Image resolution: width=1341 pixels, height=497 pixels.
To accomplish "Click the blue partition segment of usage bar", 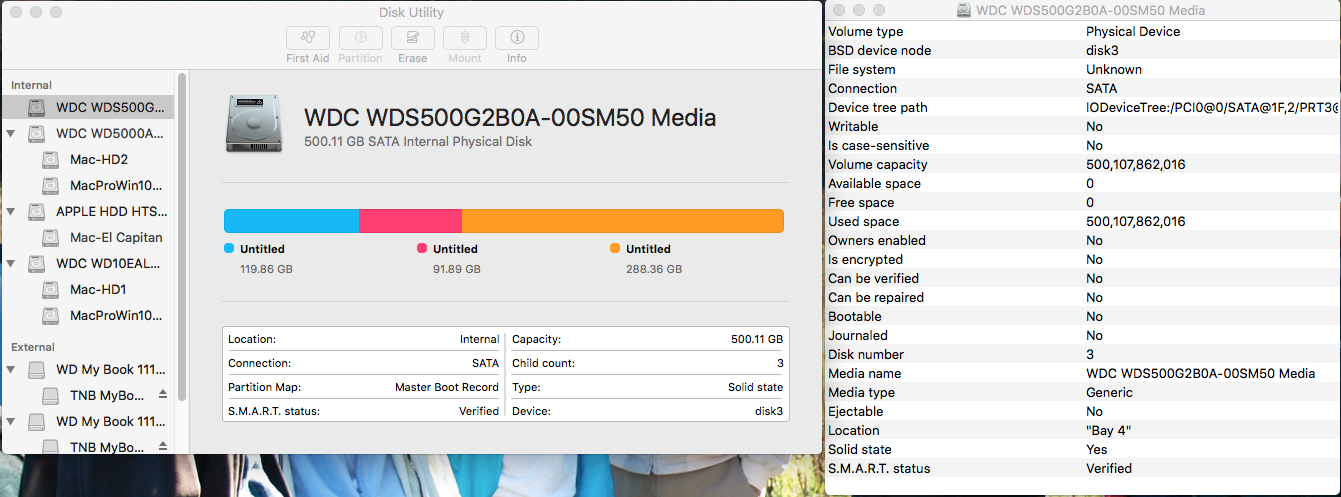I will tap(291, 221).
